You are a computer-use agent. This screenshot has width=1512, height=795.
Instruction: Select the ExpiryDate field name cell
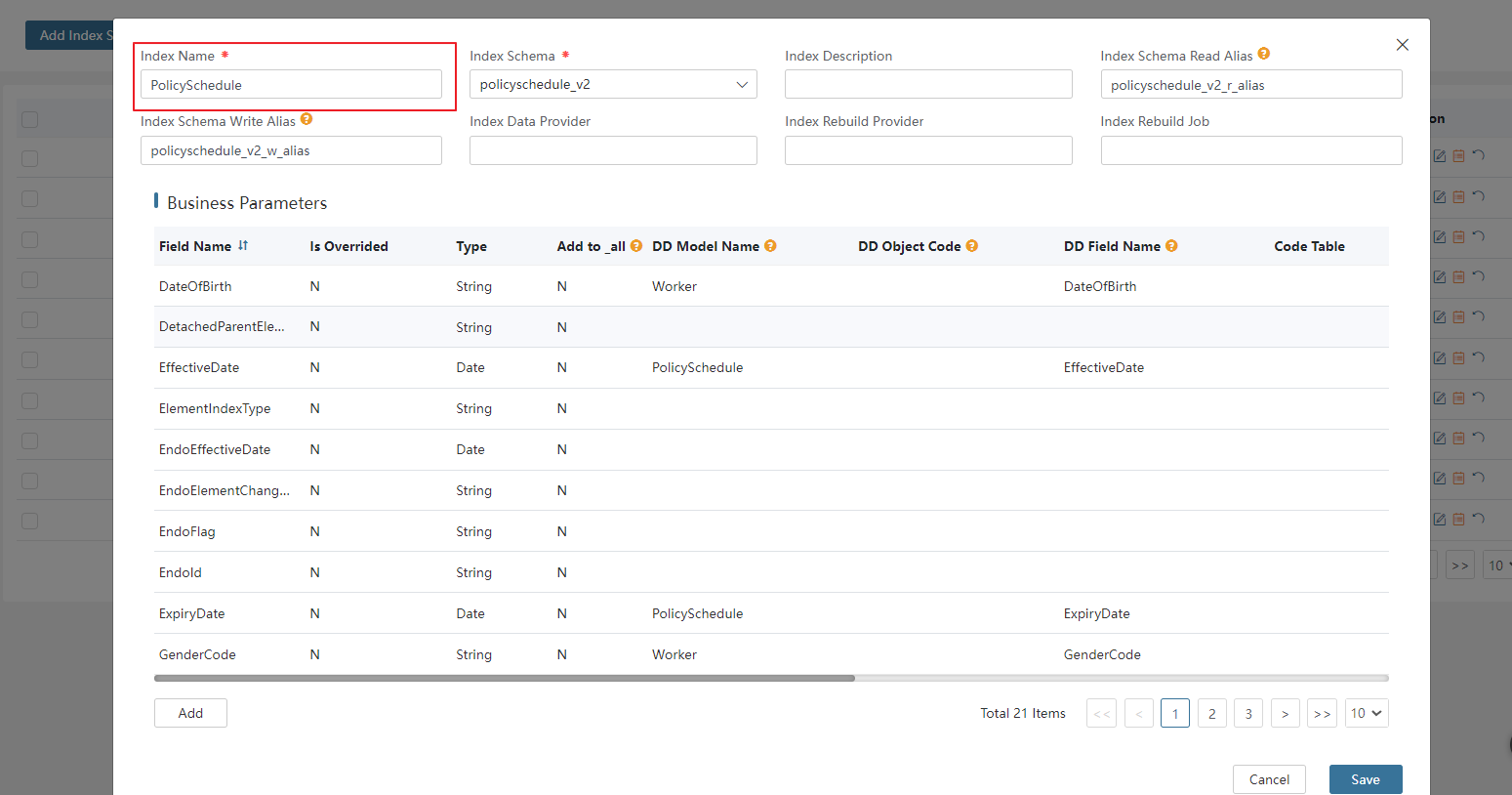[x=192, y=613]
